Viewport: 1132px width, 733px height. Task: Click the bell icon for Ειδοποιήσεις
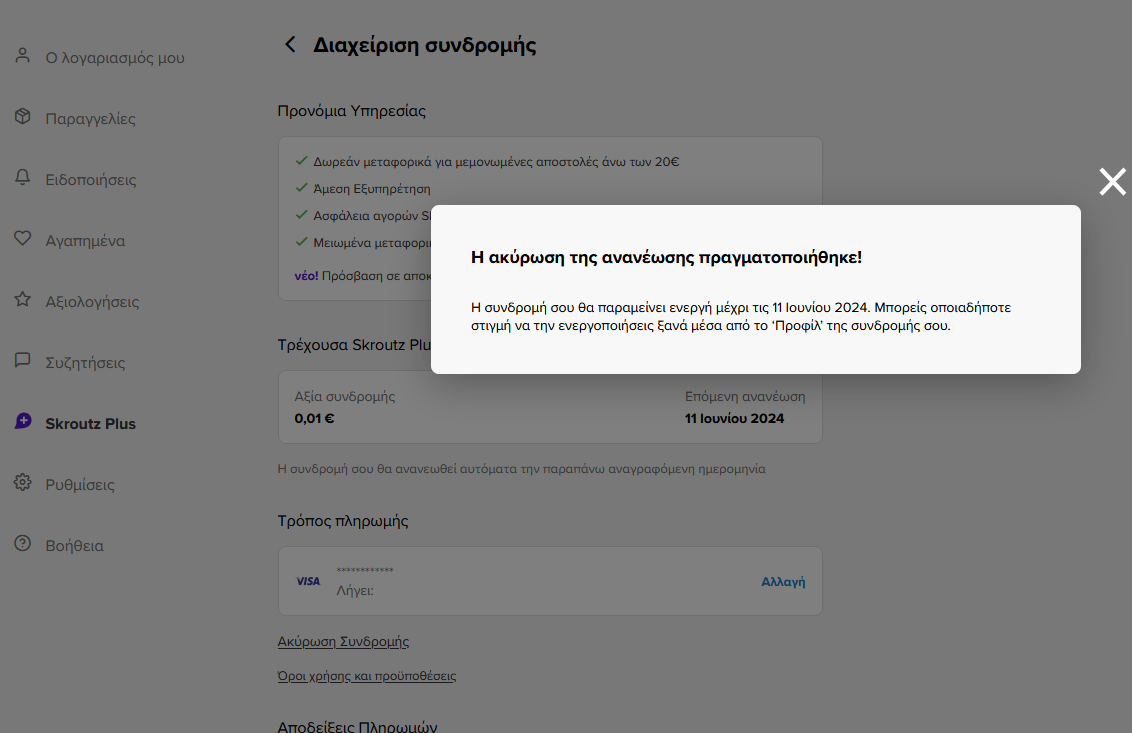point(22,178)
